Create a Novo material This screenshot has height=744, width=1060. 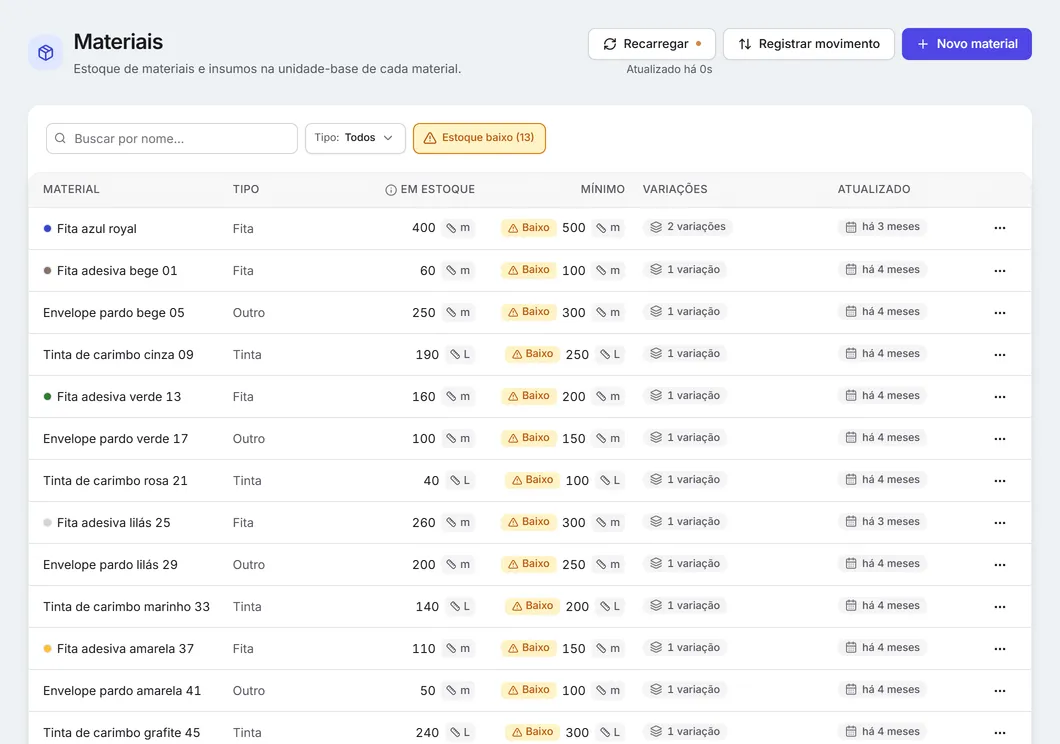pos(967,44)
